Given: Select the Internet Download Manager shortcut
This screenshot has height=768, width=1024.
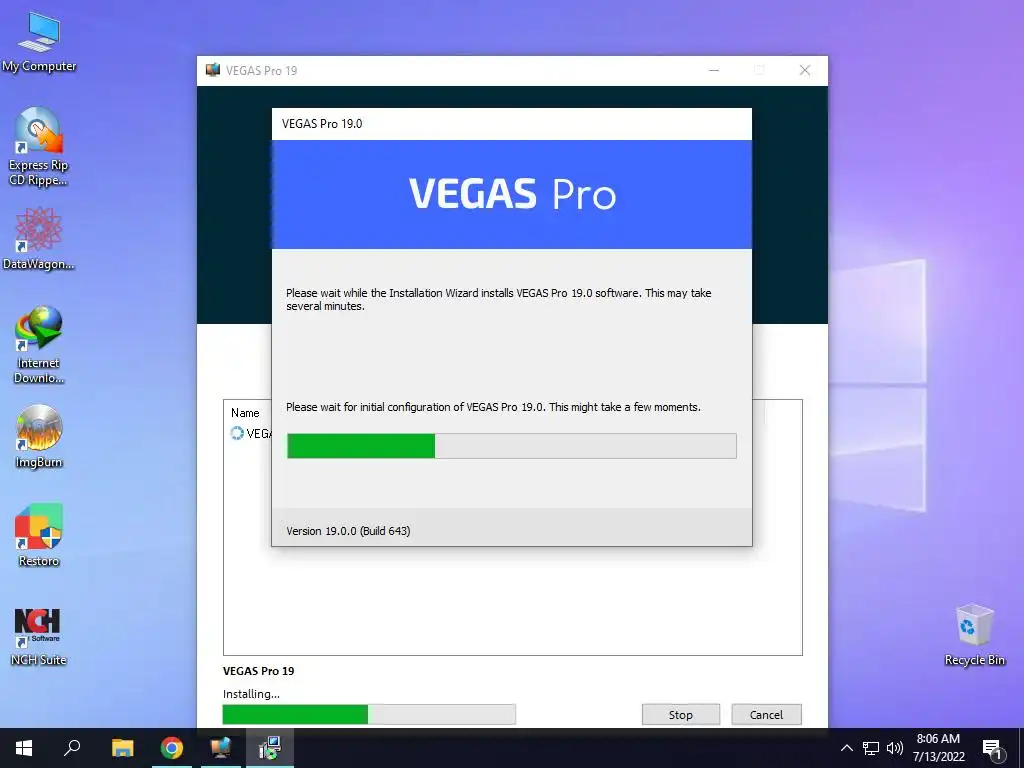Looking at the screenshot, I should (39, 344).
